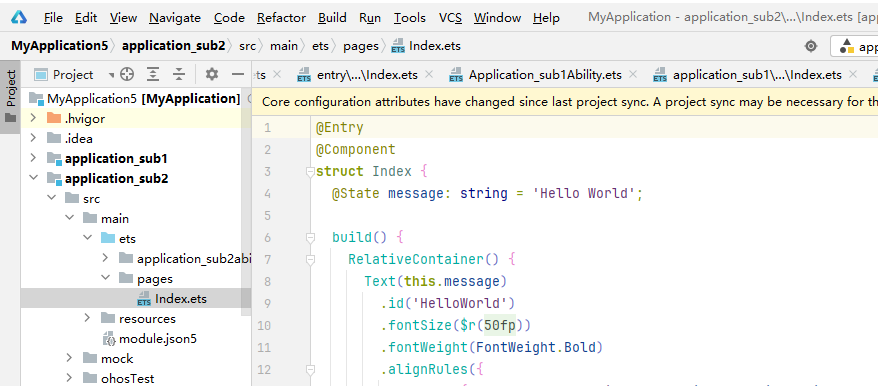The width and height of the screenshot is (878, 386).
Task: Expand the mock folder
Action: tap(69, 359)
